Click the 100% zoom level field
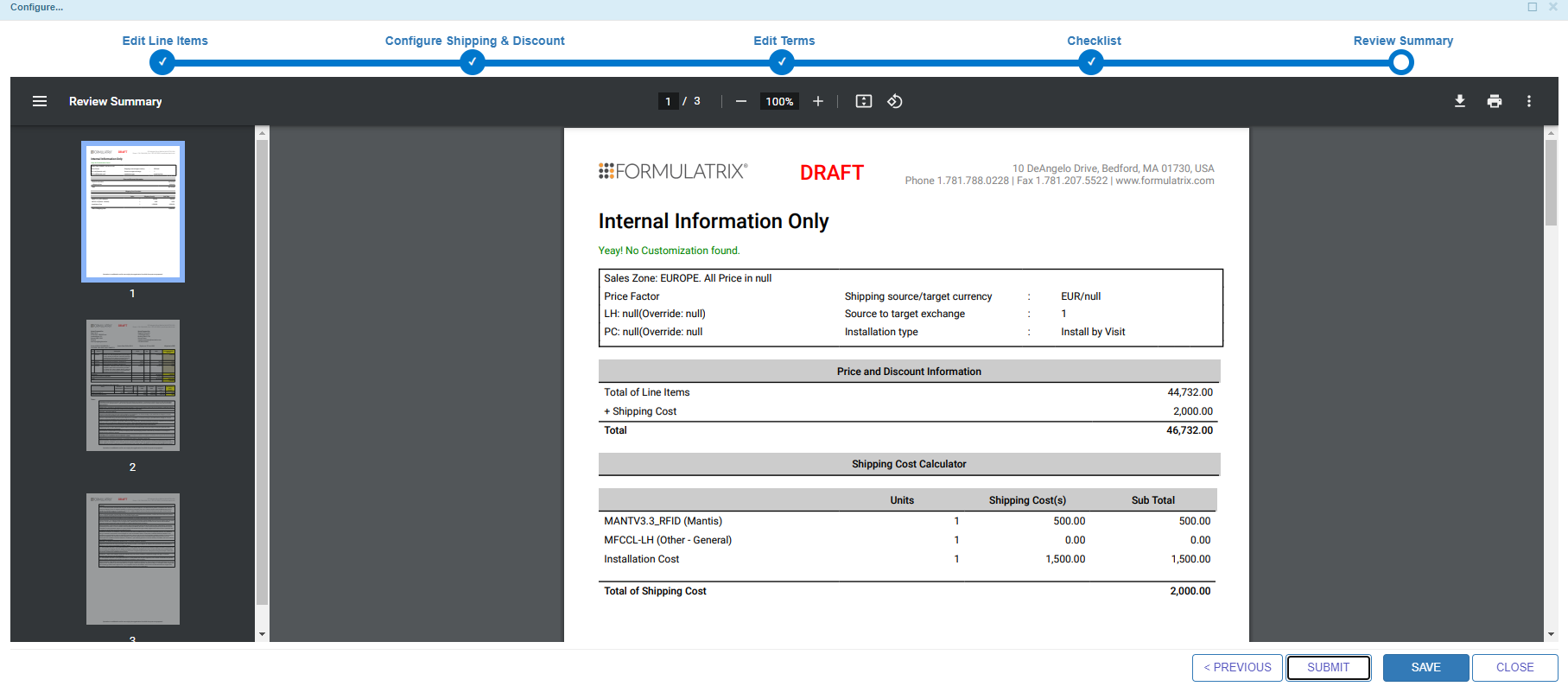The width and height of the screenshot is (1568, 699). [779, 101]
